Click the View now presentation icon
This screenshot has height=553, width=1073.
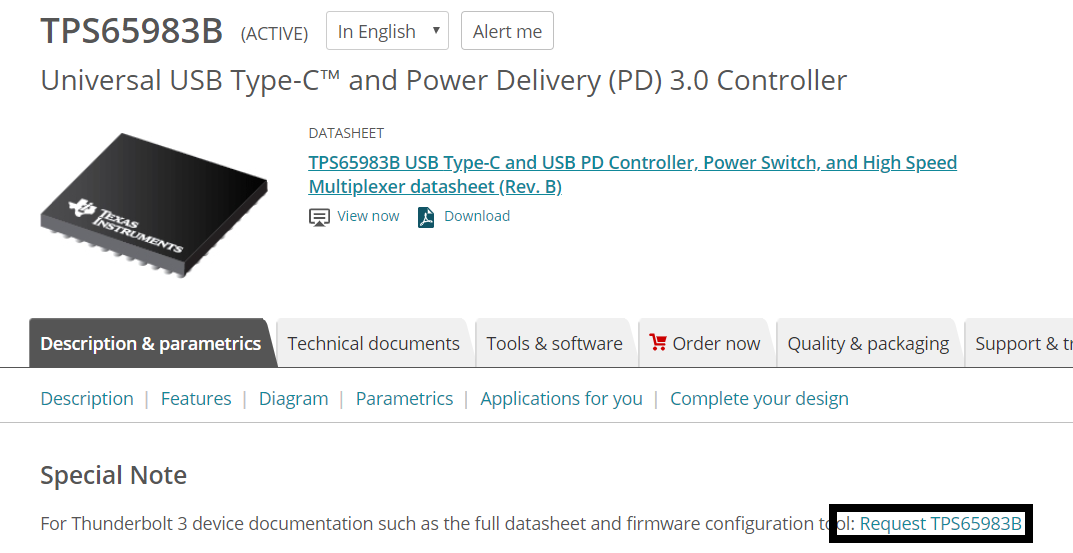pyautogui.click(x=319, y=218)
